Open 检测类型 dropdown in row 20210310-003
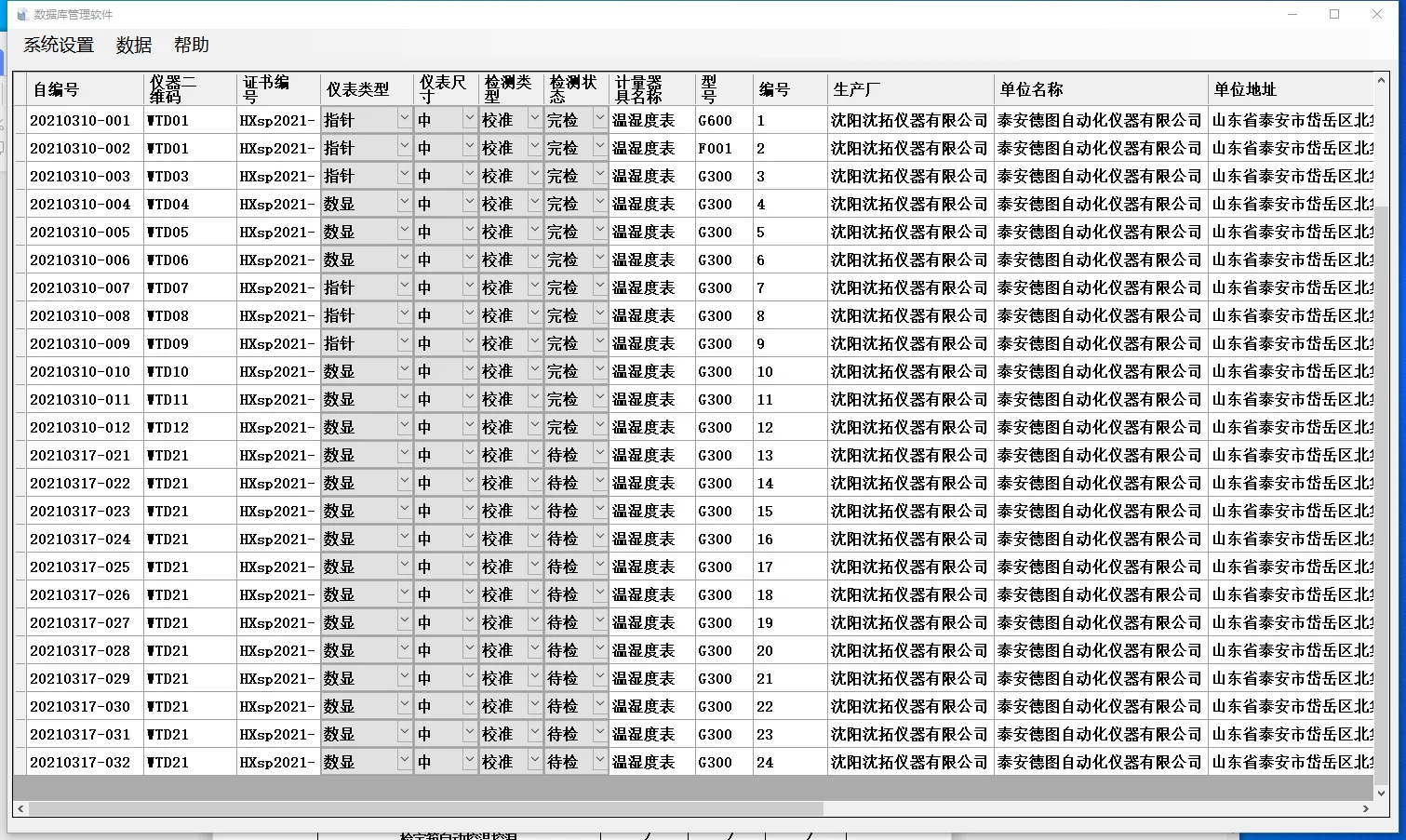Image resolution: width=1406 pixels, height=840 pixels. point(535,175)
